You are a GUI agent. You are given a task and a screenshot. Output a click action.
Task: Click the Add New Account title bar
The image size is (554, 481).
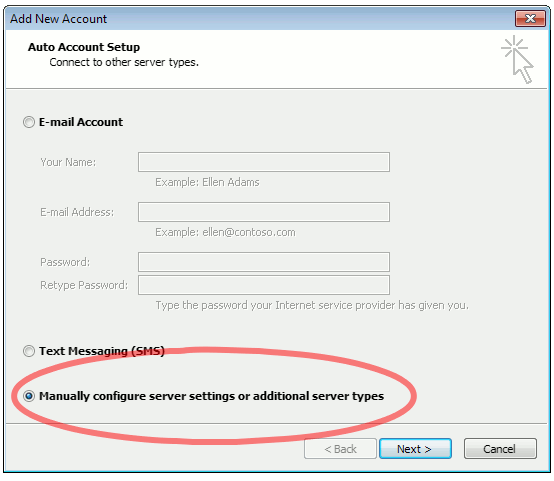[261, 18]
